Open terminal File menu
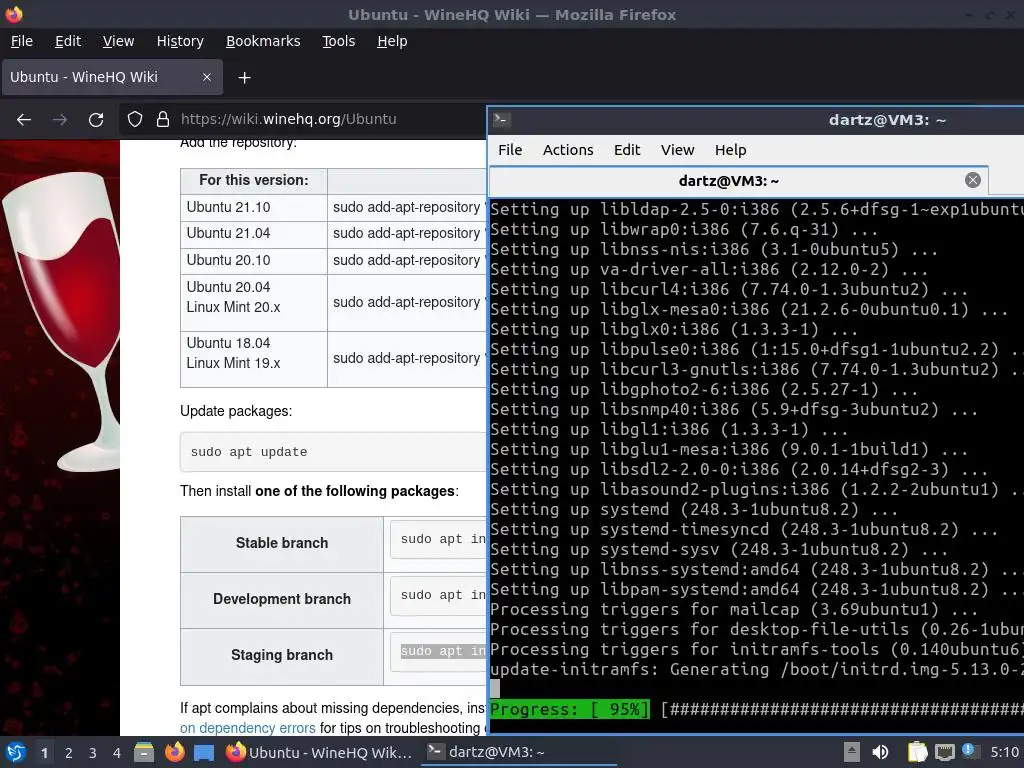The height and width of the screenshot is (768, 1024). [x=510, y=150]
